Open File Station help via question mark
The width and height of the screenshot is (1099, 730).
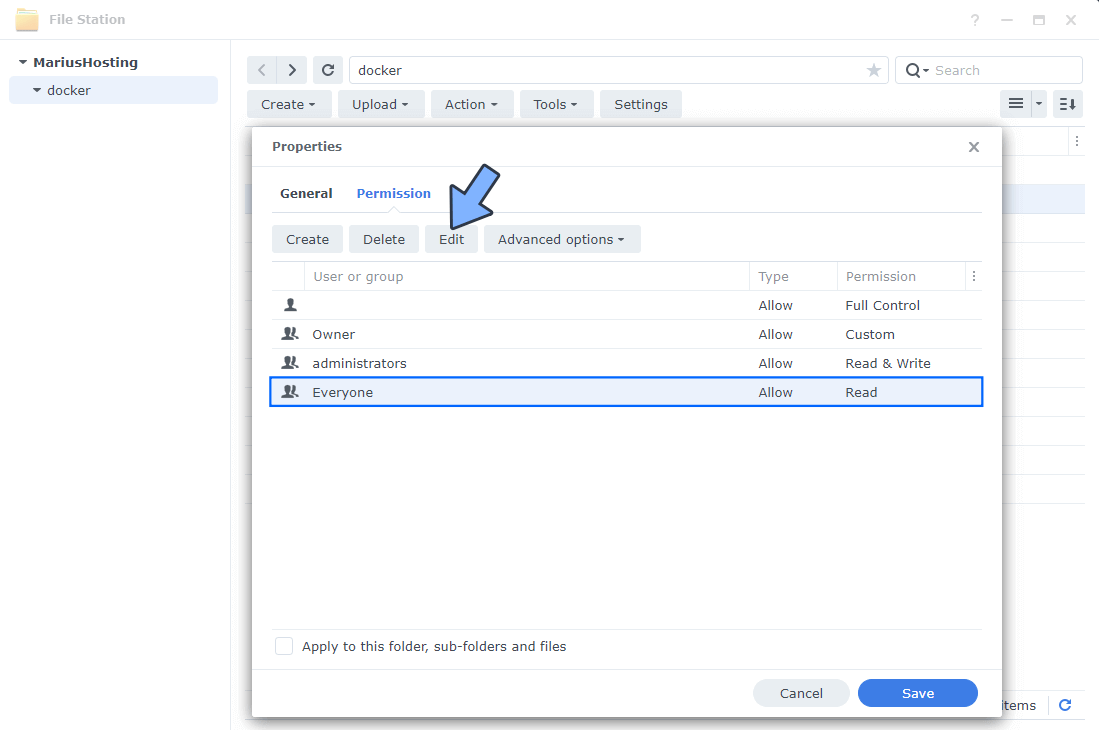pos(974,20)
